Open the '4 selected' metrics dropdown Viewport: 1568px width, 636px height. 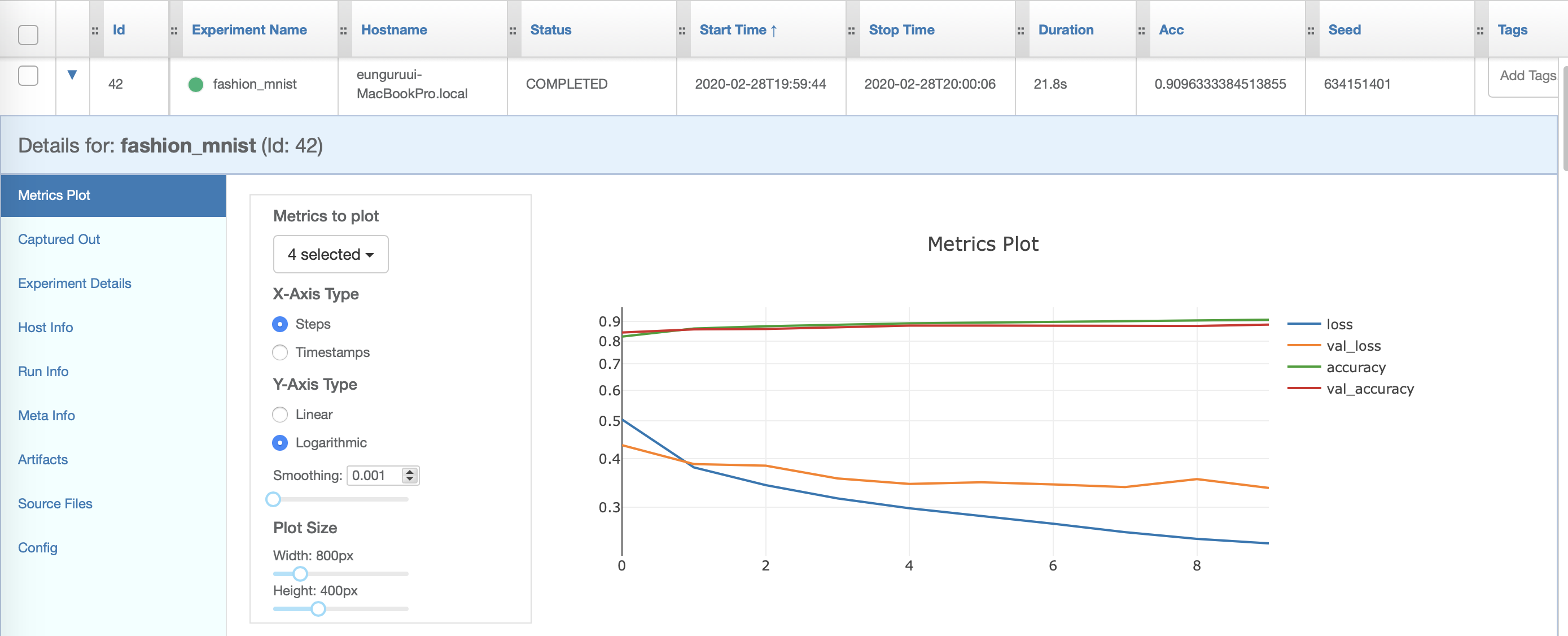[331, 255]
